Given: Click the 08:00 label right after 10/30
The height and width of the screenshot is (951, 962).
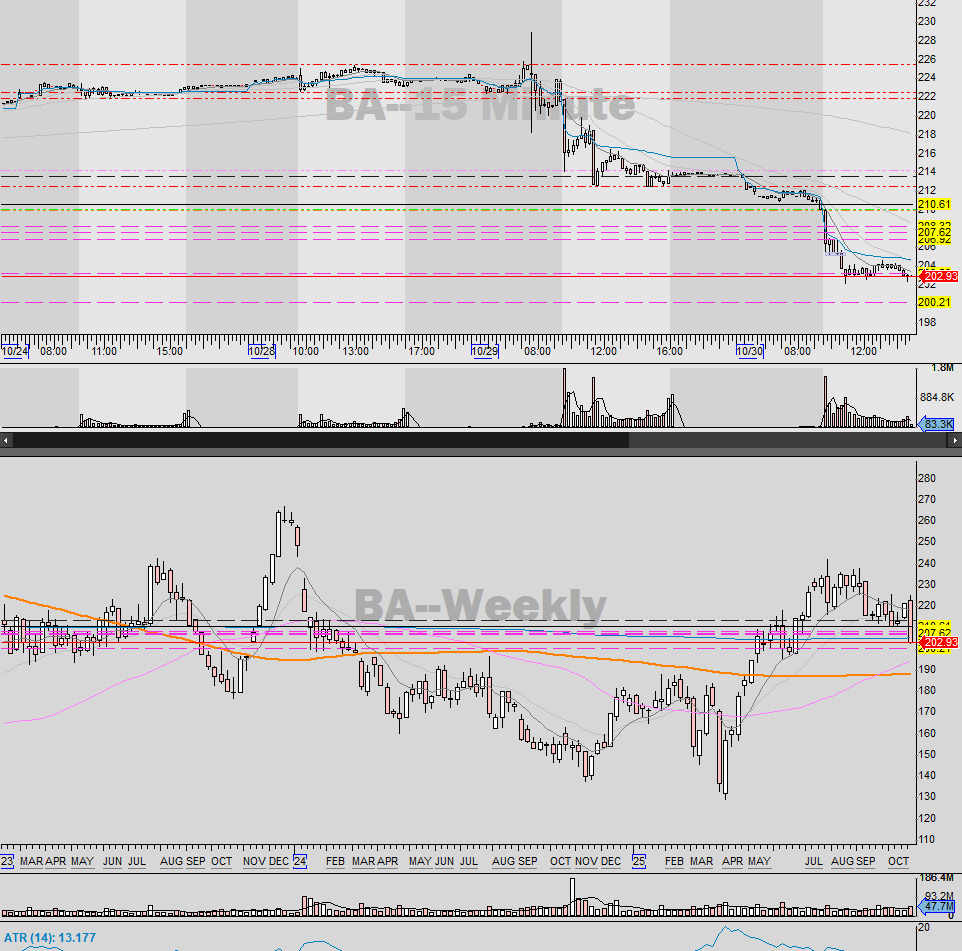Looking at the screenshot, I should tap(797, 351).
